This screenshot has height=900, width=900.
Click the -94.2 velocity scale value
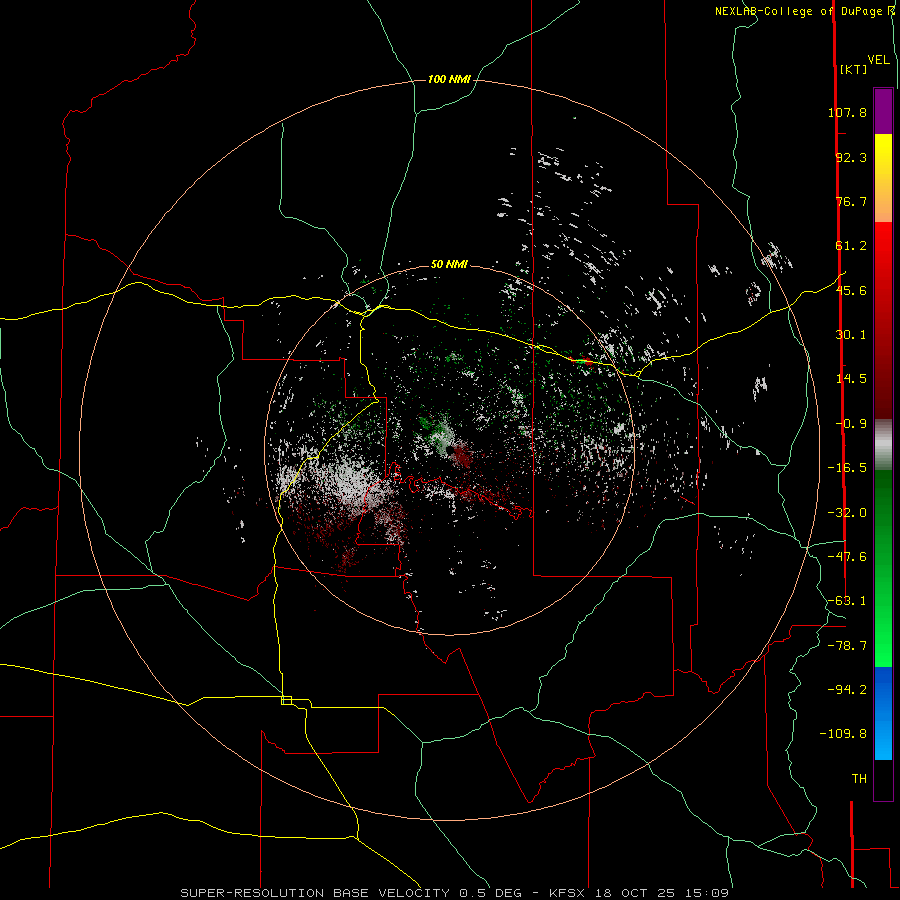pos(847,690)
